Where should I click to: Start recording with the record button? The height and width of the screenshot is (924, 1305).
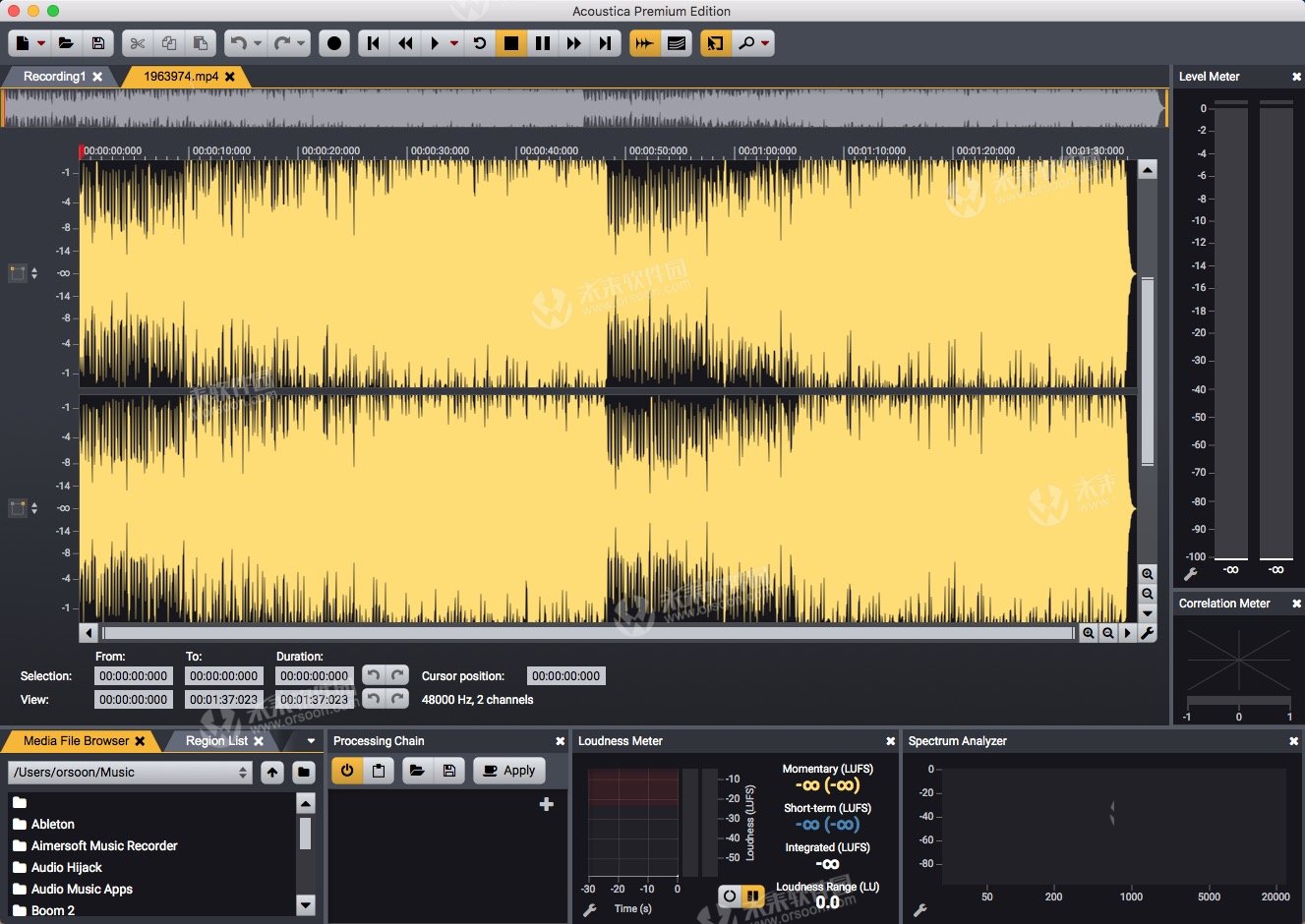(334, 43)
